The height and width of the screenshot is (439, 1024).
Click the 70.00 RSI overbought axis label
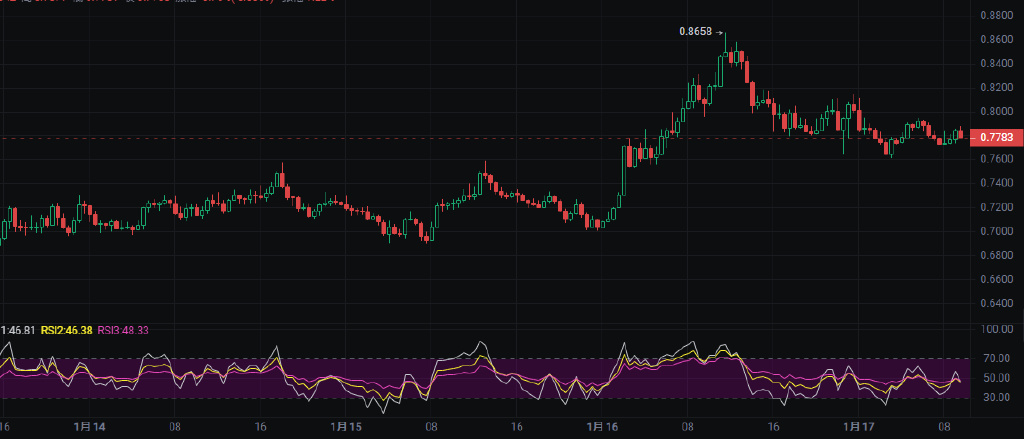tap(995, 358)
